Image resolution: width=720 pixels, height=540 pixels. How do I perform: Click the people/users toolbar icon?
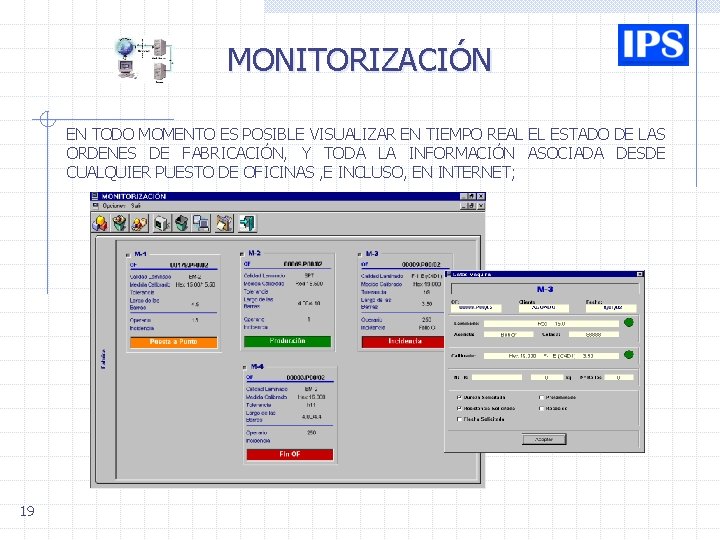pos(140,224)
